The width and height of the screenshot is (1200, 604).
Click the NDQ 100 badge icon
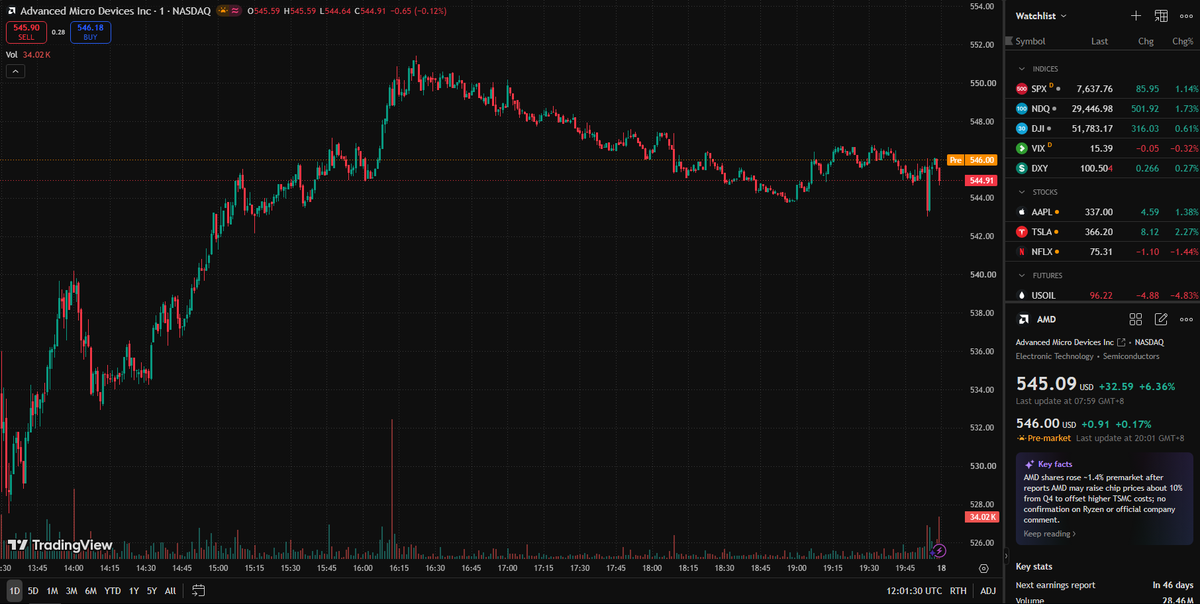click(1022, 108)
